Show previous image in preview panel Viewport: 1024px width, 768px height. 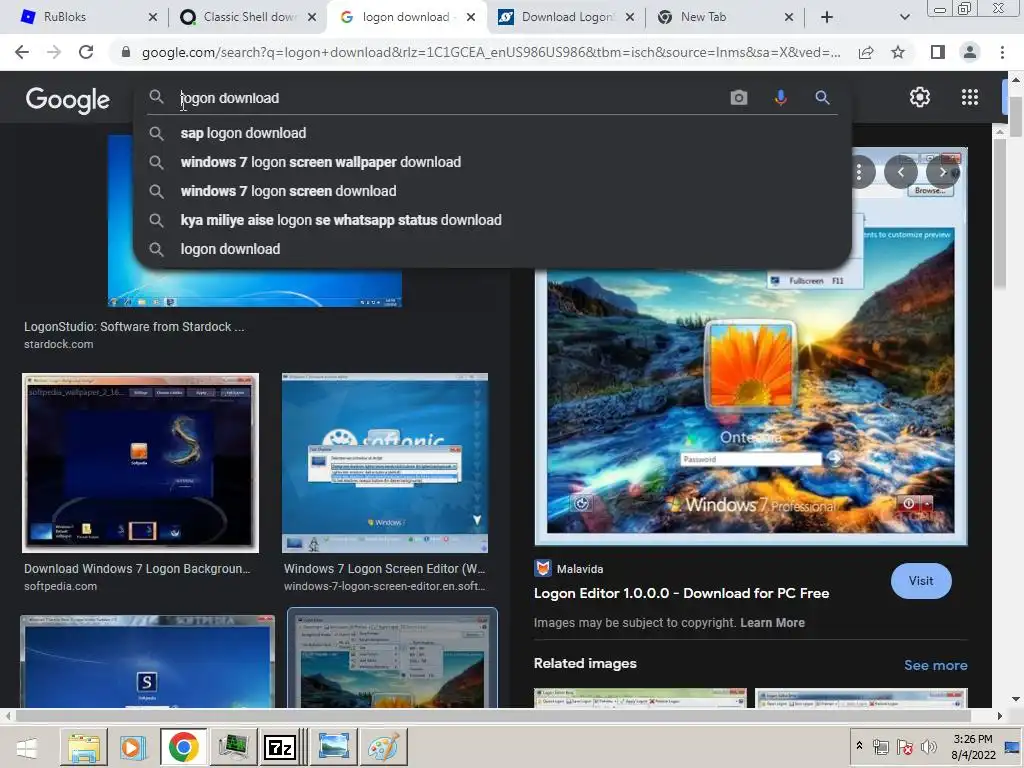pyautogui.click(x=901, y=172)
